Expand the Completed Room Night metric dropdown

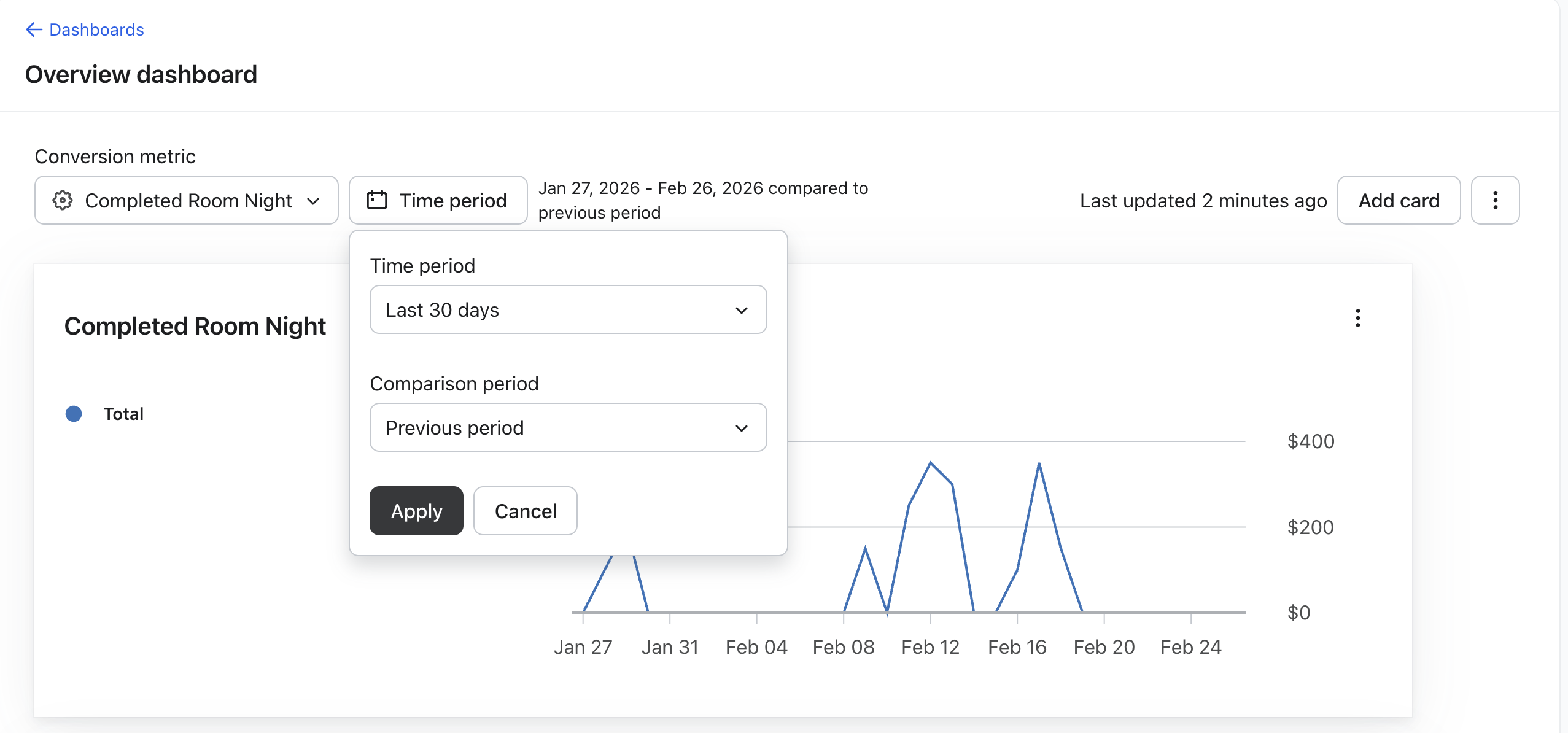click(187, 201)
